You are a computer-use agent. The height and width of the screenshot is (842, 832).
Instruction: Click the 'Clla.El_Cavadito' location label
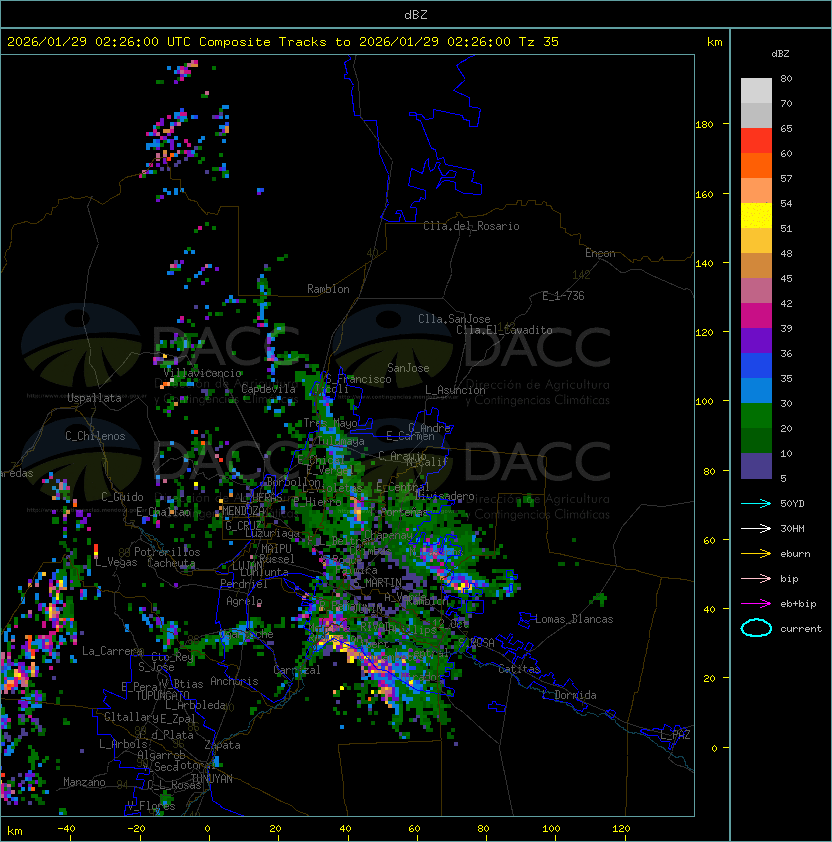tap(504, 330)
